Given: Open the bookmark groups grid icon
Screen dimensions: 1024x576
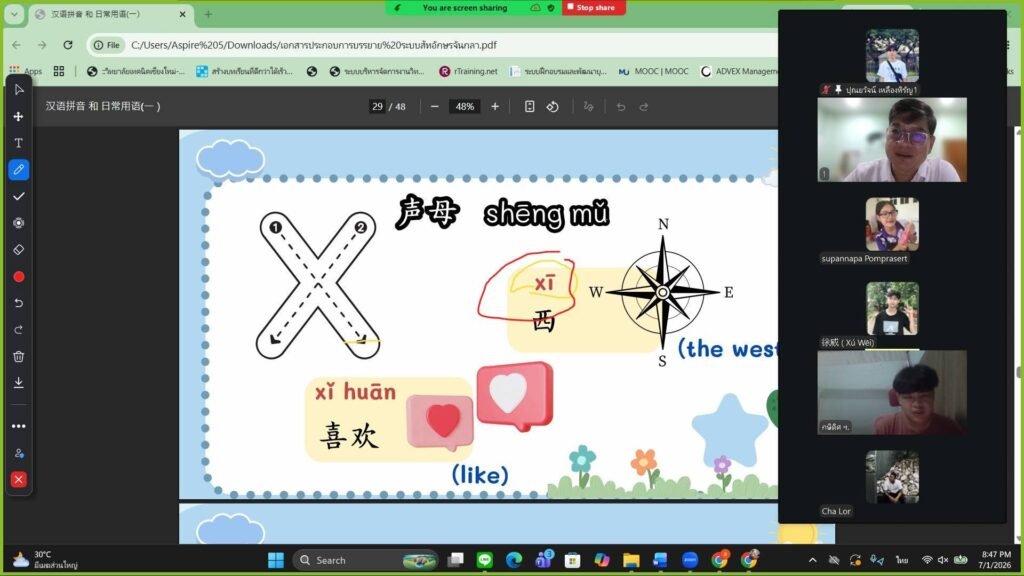Looking at the screenshot, I should pyautogui.click(x=59, y=71).
